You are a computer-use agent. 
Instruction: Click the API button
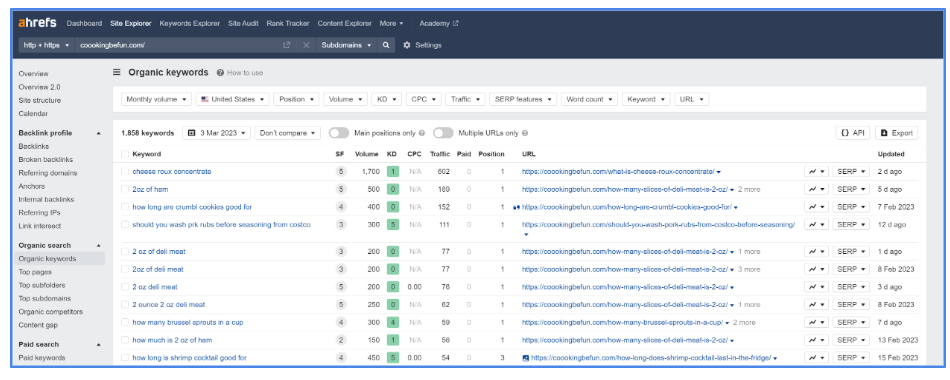[x=853, y=133]
